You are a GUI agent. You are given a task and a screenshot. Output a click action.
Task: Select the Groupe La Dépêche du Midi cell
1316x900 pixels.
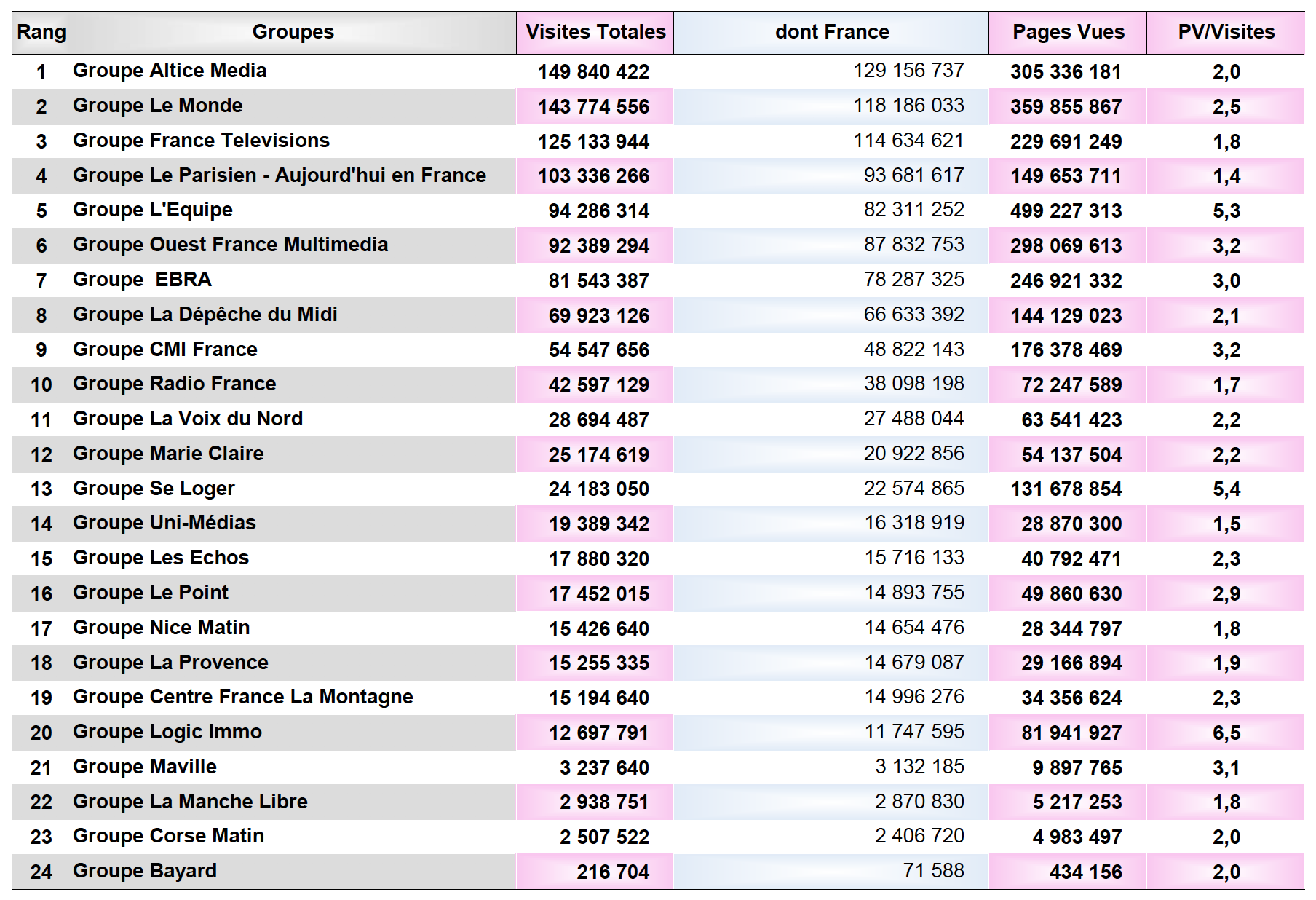point(205,315)
